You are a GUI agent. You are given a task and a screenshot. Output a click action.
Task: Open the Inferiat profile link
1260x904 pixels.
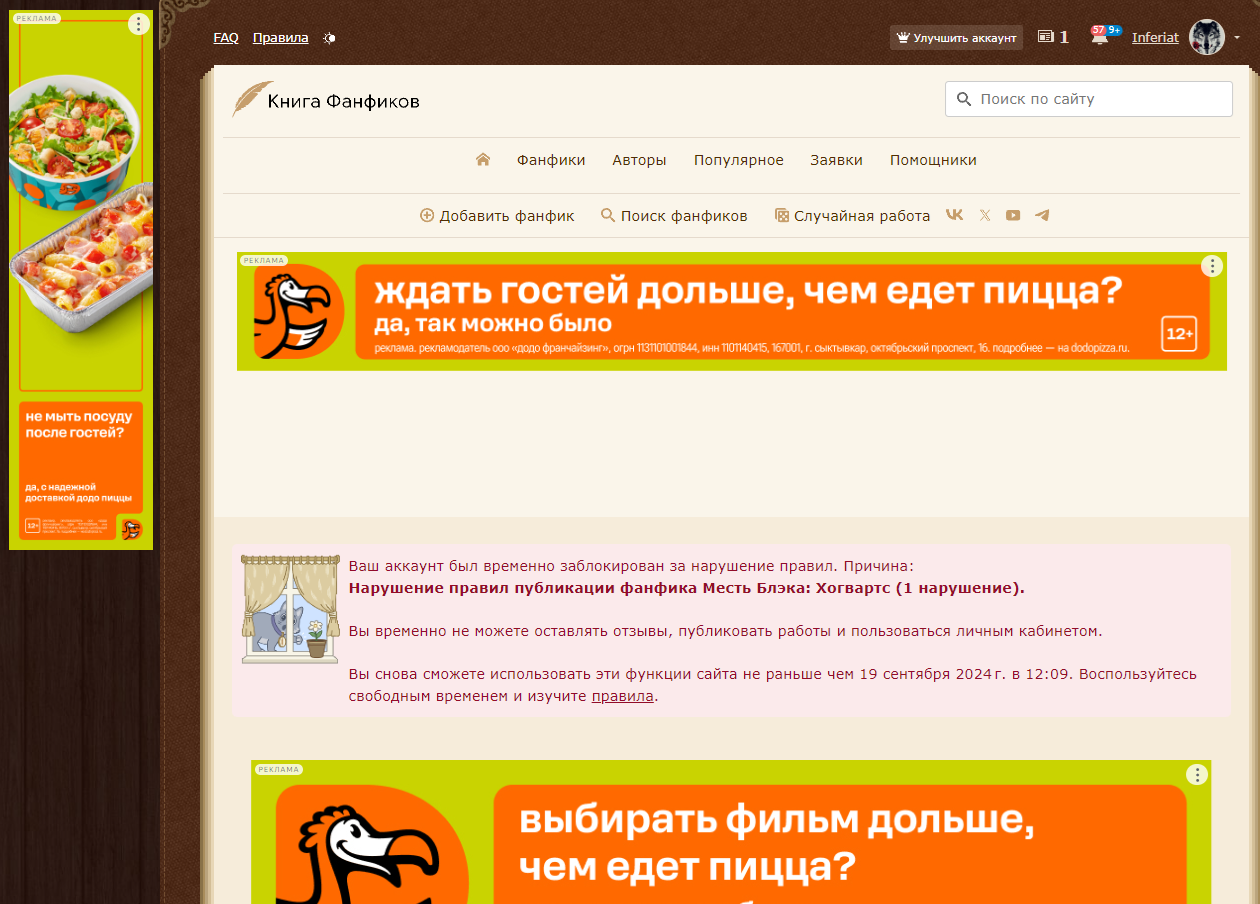(1155, 38)
